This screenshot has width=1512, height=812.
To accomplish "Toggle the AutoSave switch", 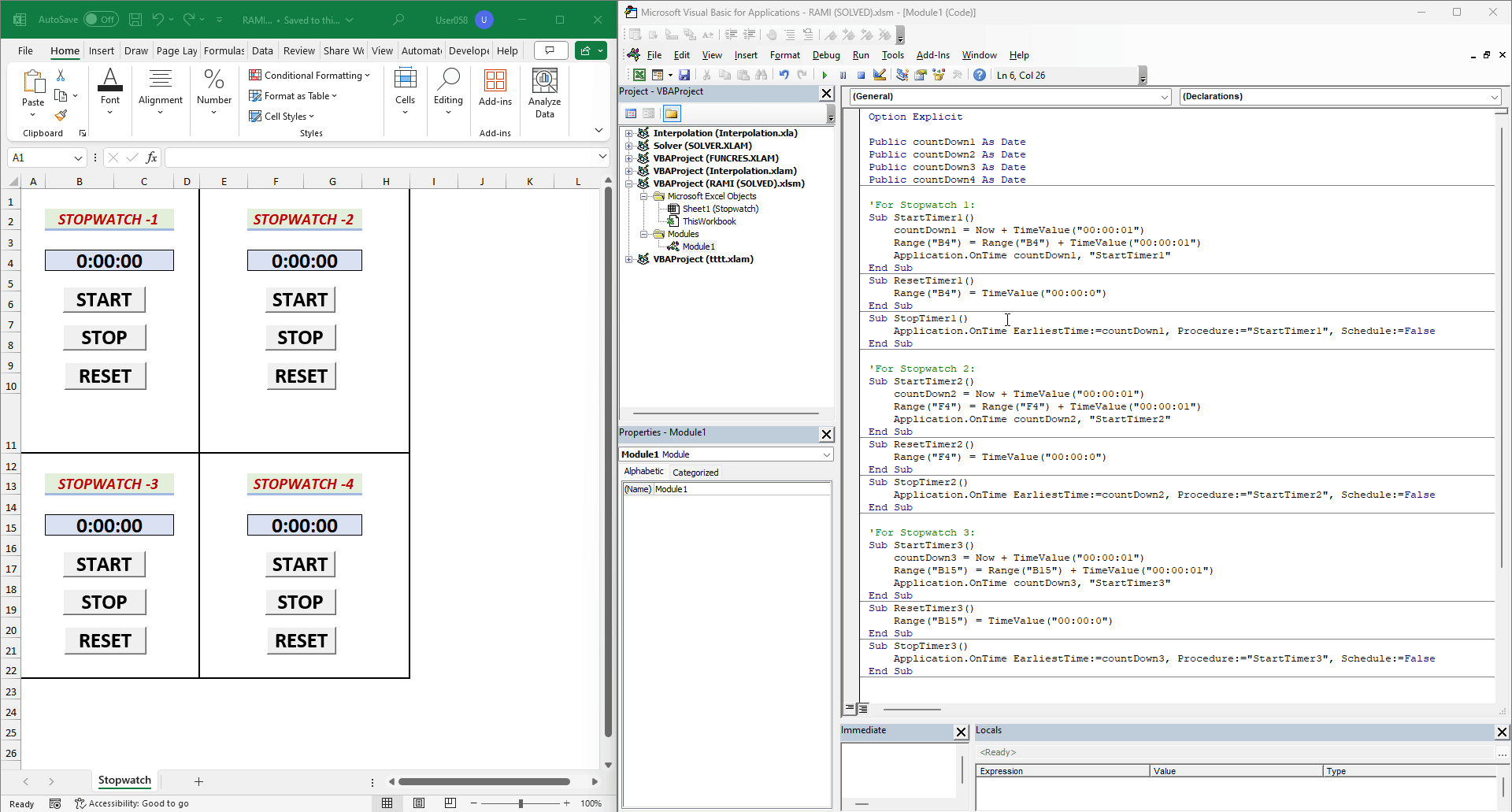I will click(x=101, y=20).
